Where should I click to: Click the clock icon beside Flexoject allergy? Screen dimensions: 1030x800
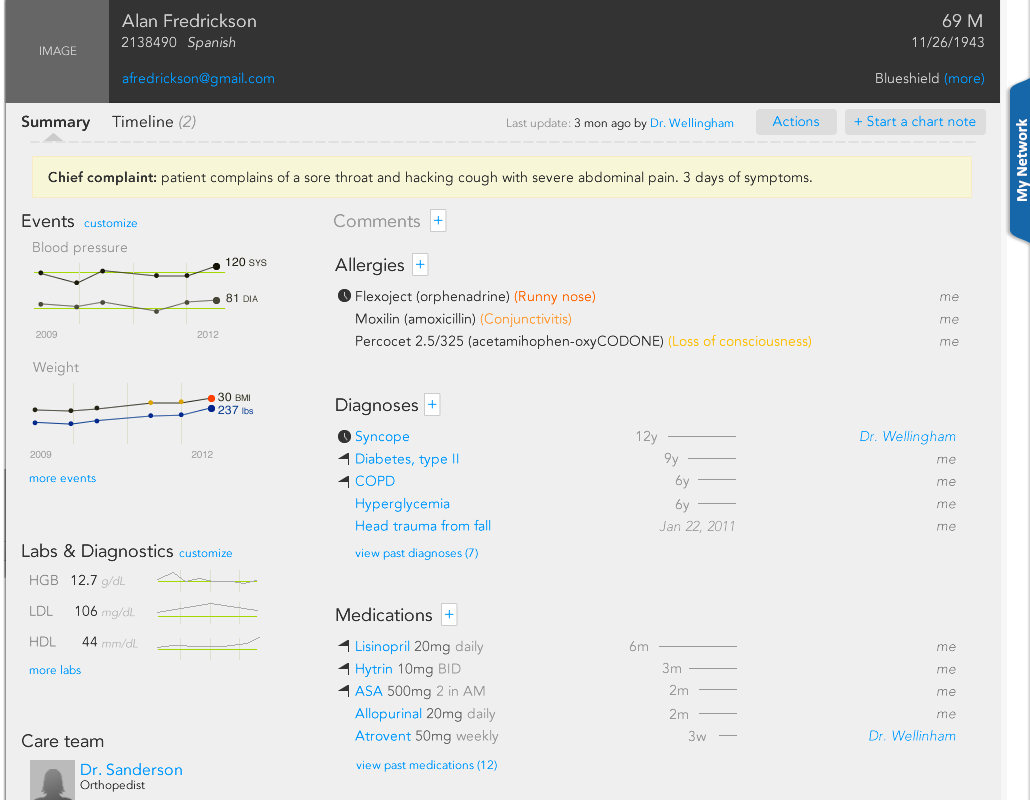345,297
